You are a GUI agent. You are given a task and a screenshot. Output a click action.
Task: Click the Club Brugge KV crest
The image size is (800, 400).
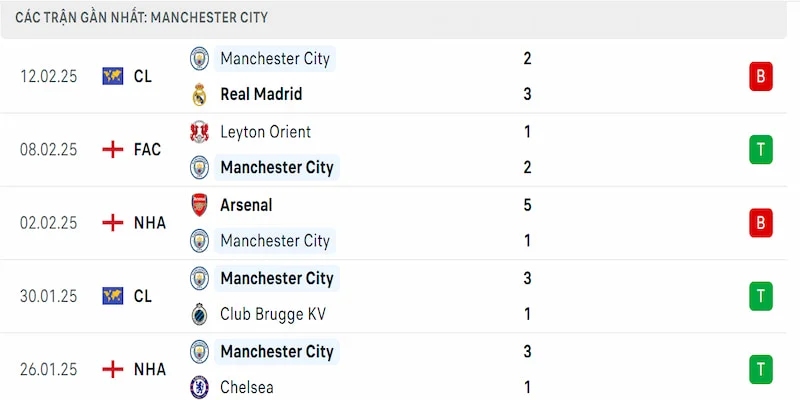point(200,314)
